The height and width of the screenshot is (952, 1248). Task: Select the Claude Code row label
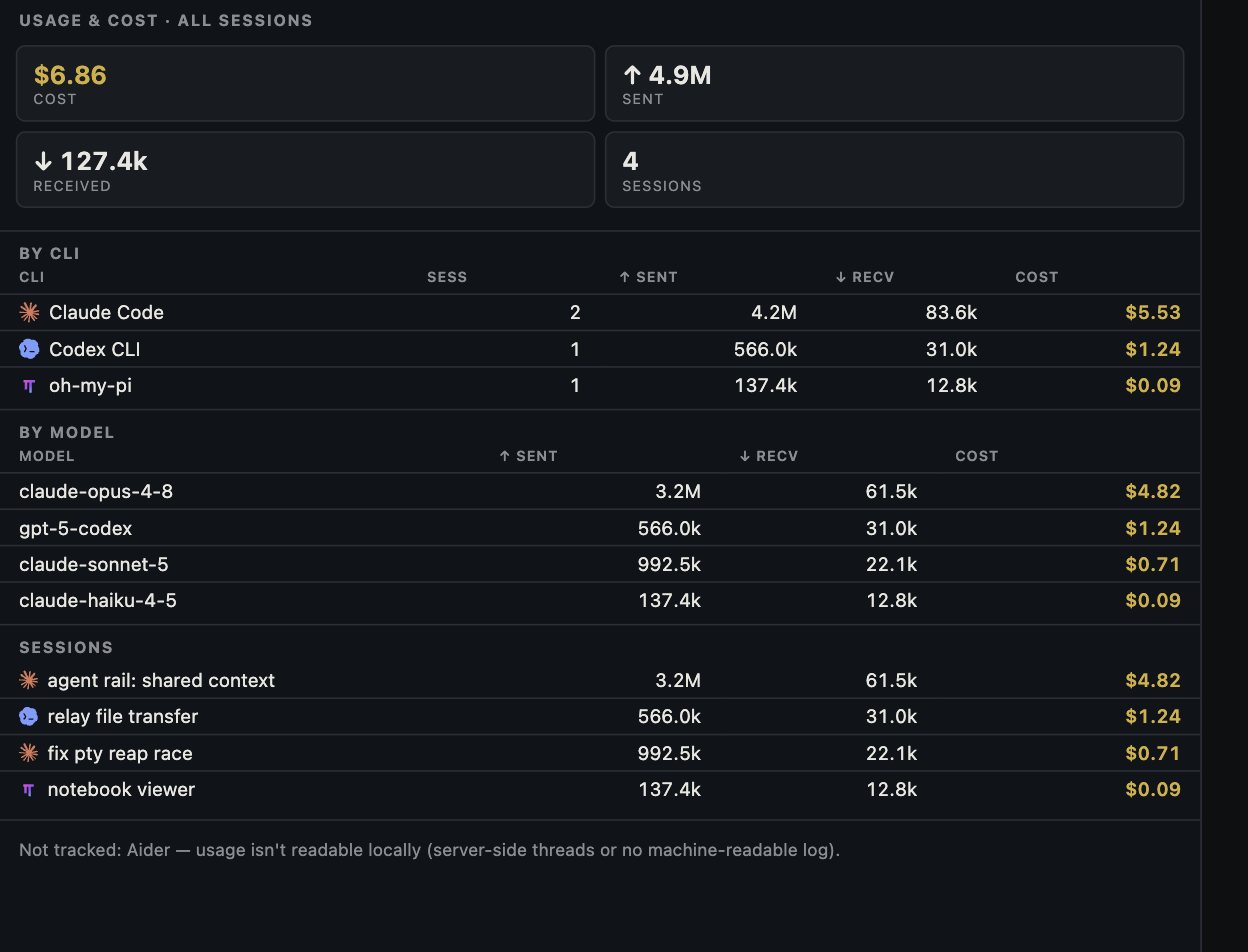click(106, 312)
